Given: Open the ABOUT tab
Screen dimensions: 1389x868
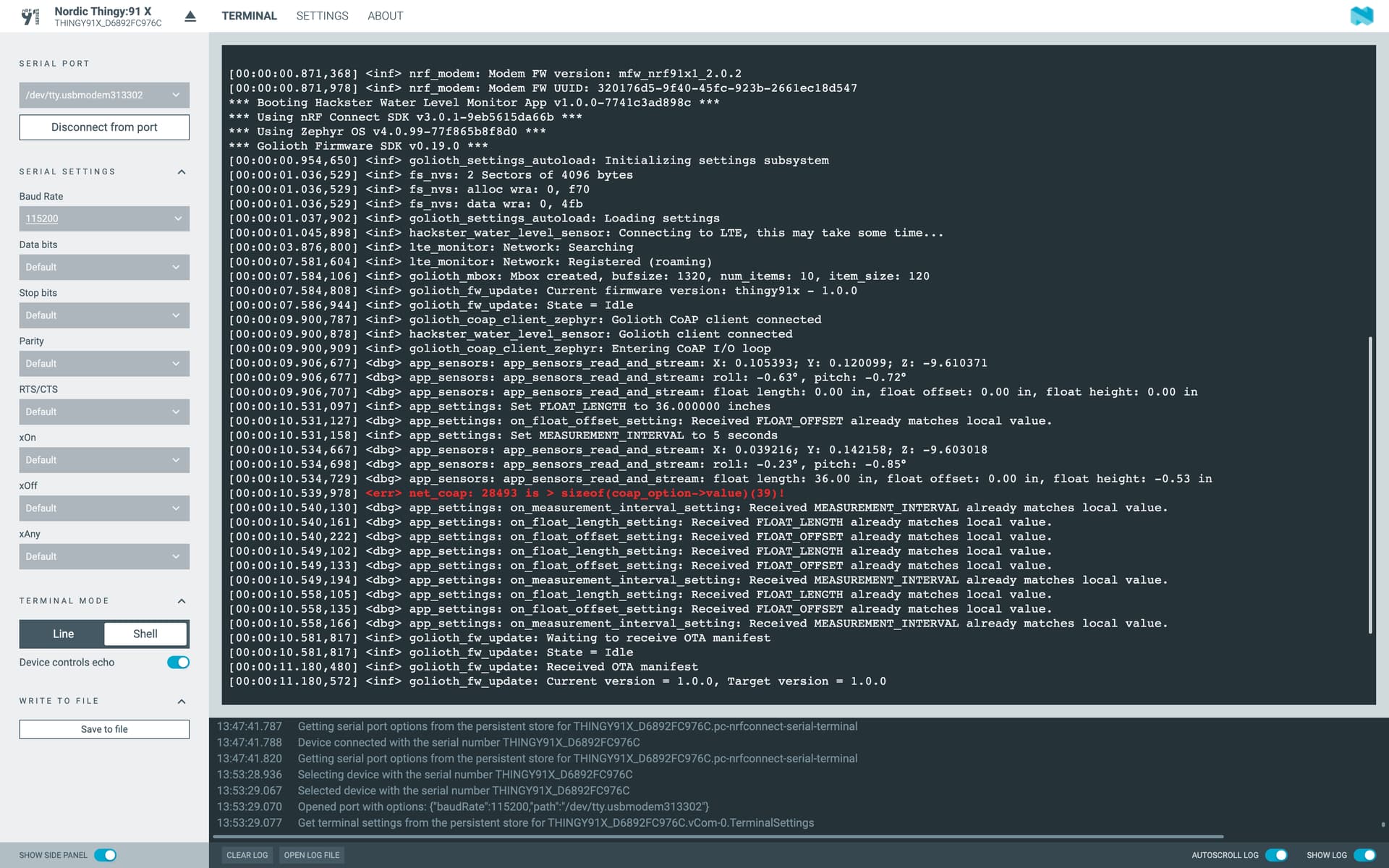Looking at the screenshot, I should tap(385, 16).
